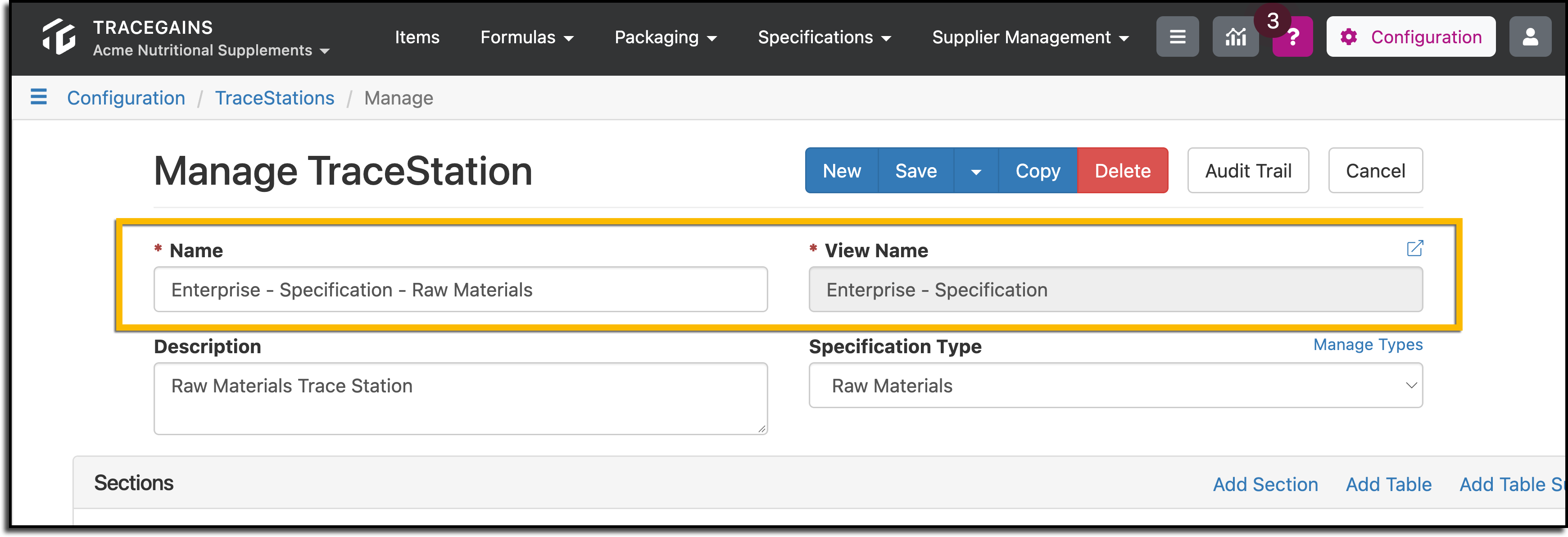Open the hamburger list menu in top bar

(1177, 37)
